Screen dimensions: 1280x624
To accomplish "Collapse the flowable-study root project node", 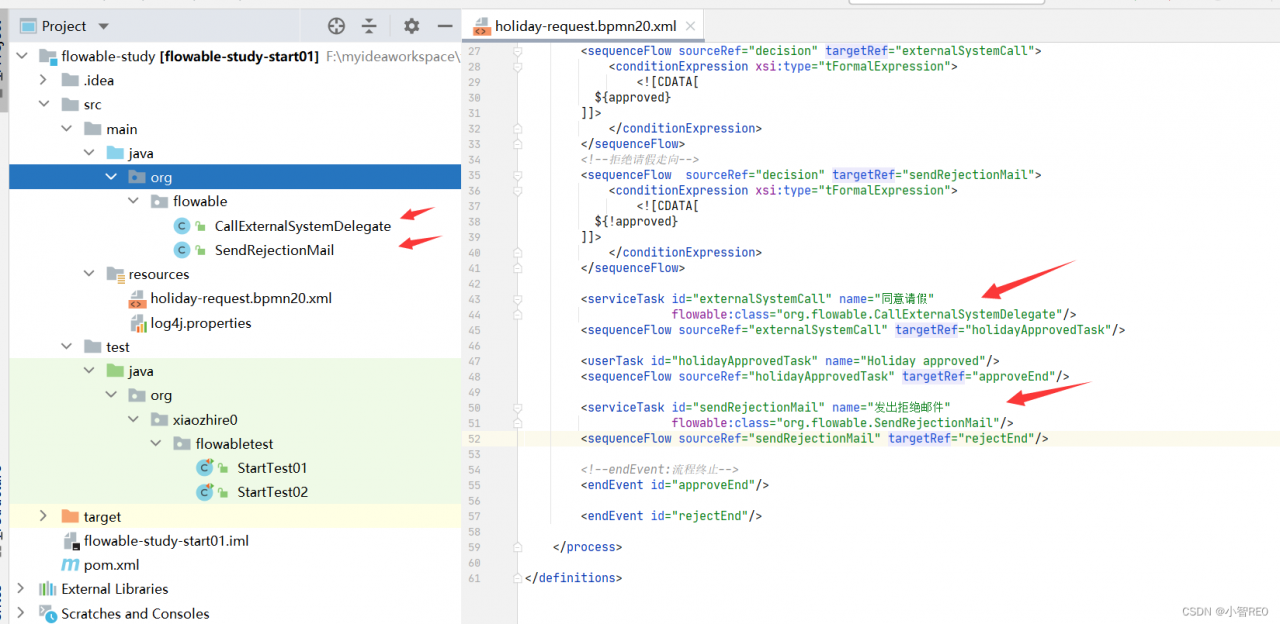I will pyautogui.click(x=22, y=56).
